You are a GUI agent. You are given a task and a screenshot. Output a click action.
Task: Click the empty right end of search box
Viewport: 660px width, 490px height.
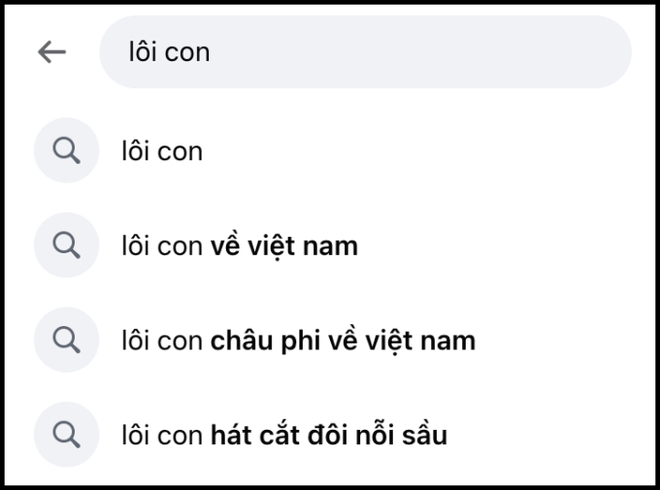coord(560,52)
